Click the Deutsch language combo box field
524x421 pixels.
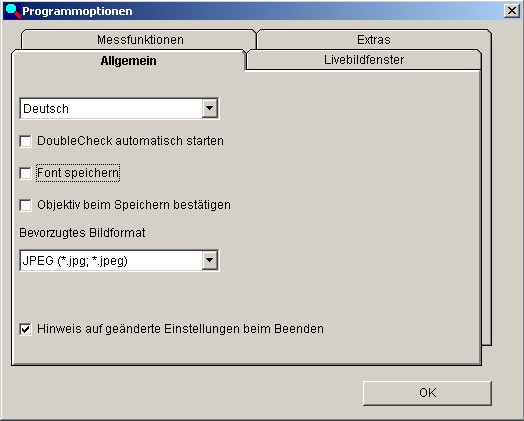119,108
